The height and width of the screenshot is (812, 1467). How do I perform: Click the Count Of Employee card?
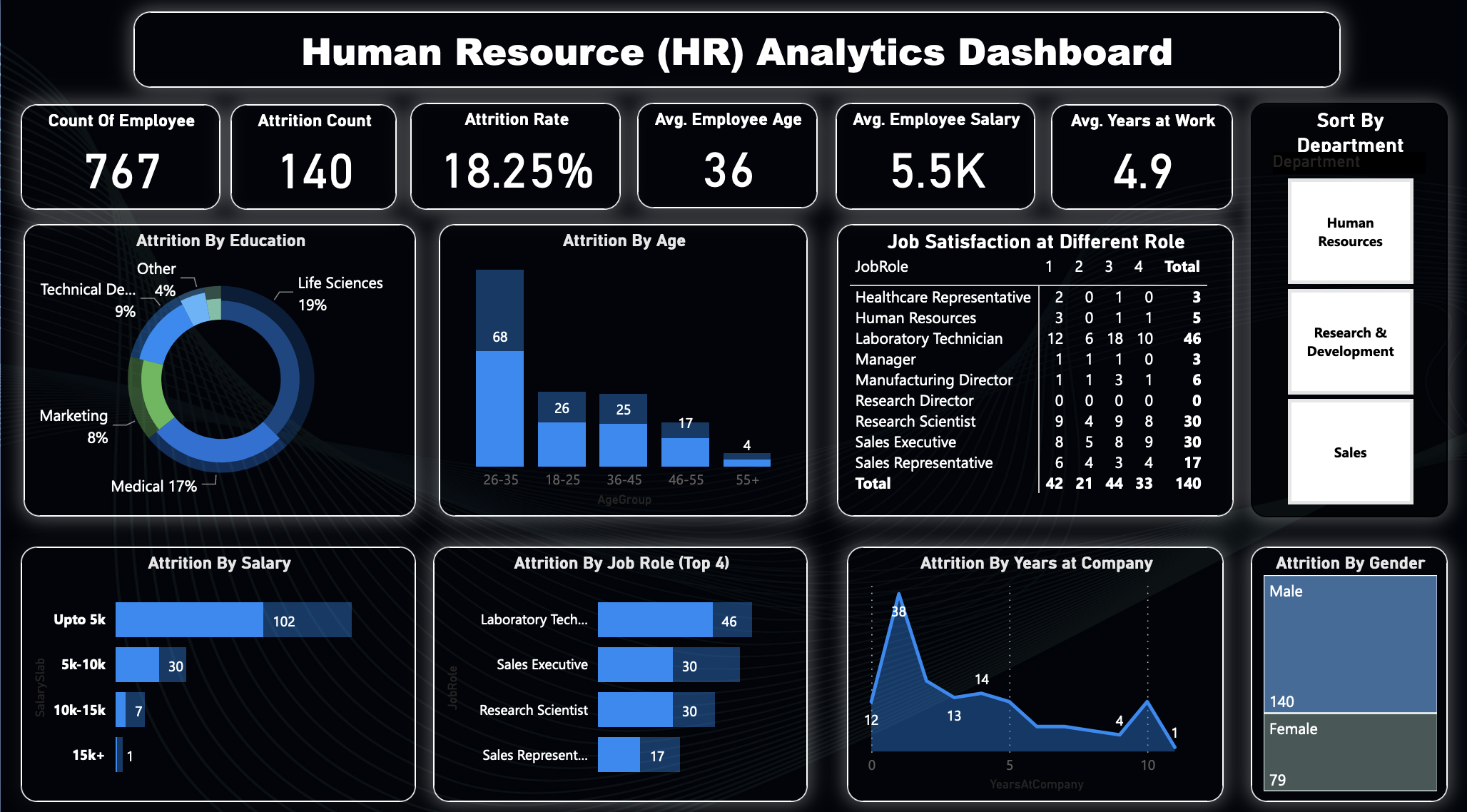[121, 157]
